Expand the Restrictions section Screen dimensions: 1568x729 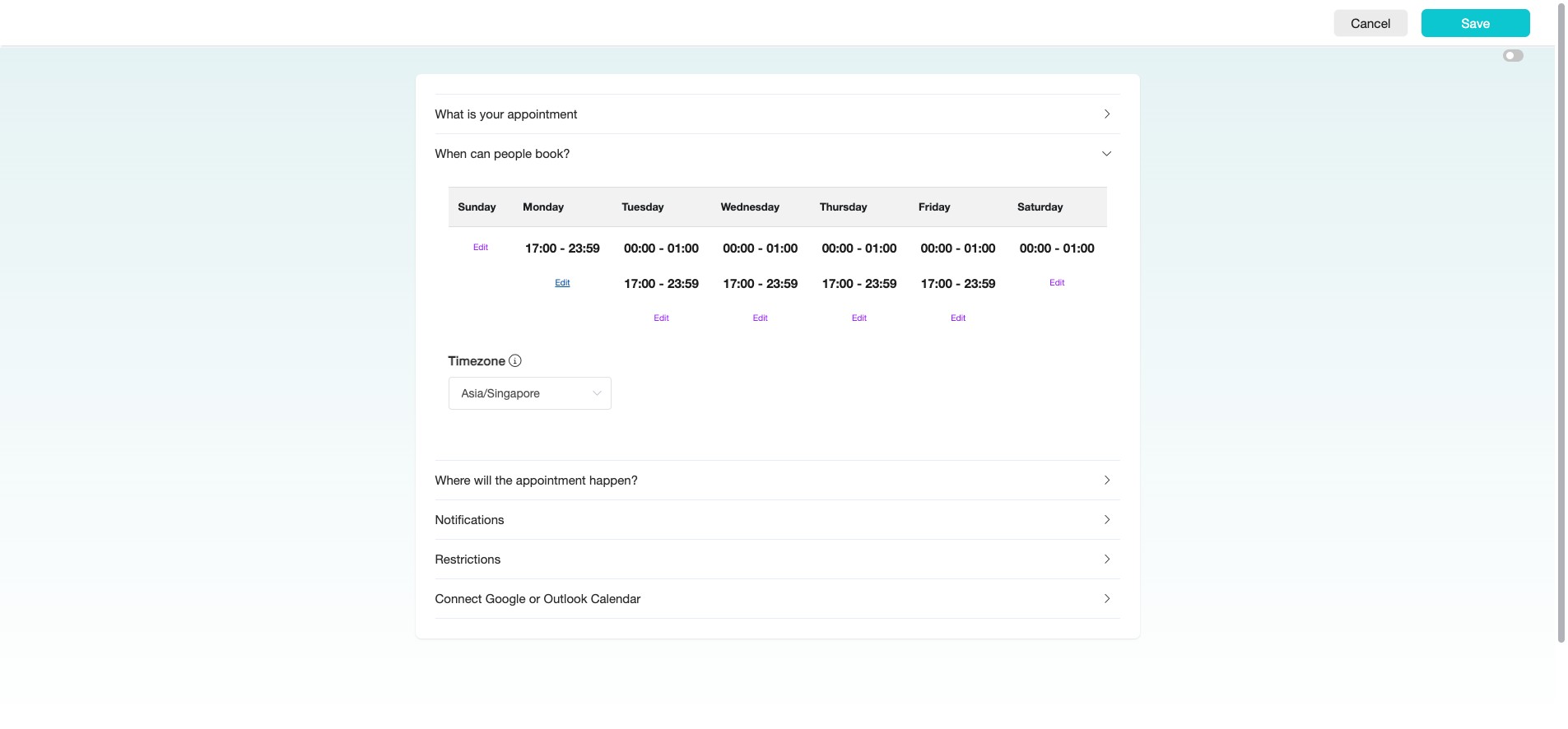point(777,560)
